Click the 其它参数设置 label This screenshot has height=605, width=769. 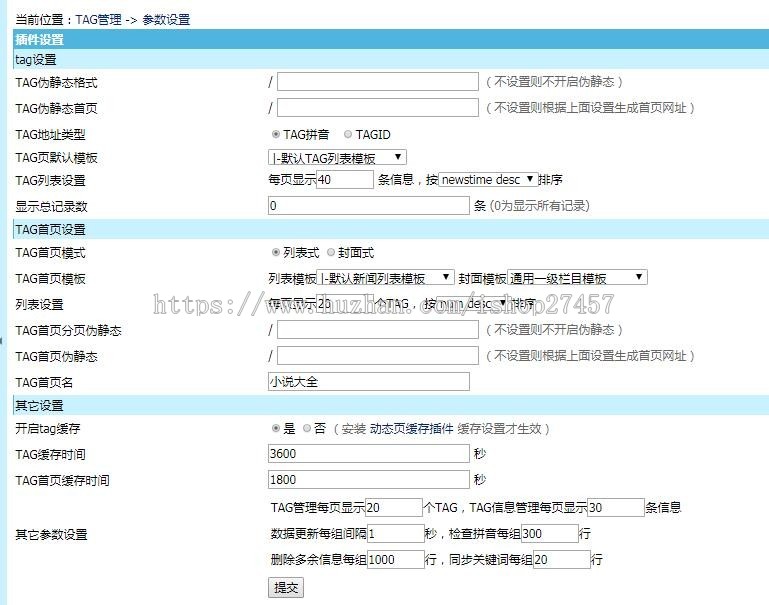coord(51,534)
